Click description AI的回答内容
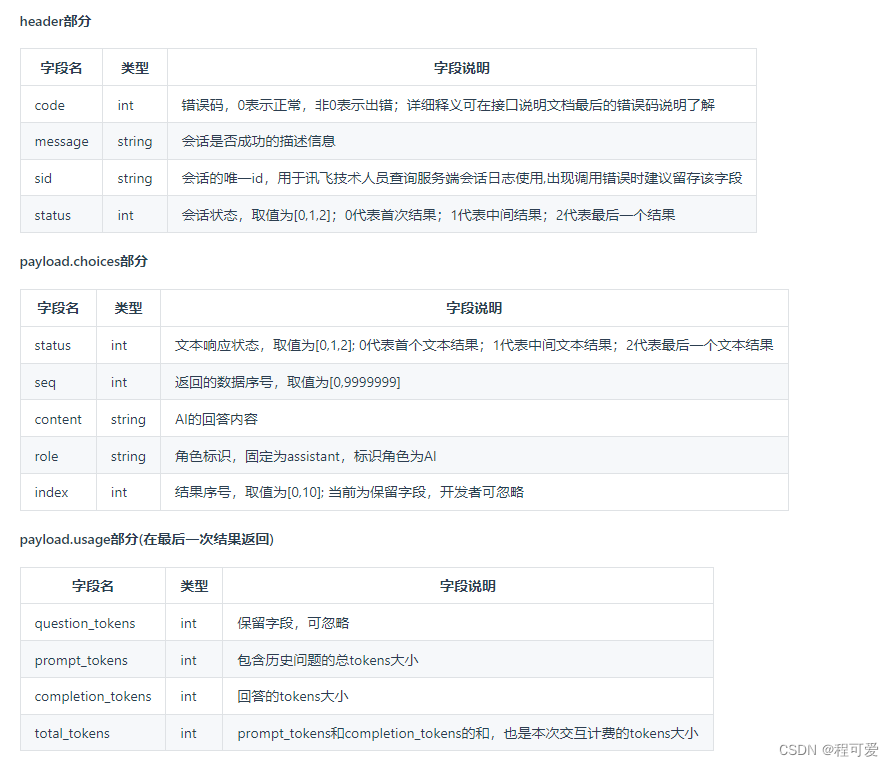 coord(216,419)
